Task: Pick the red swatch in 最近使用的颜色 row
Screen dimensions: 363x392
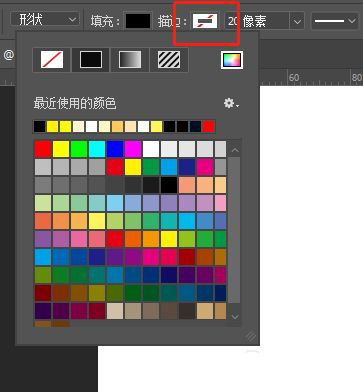Action: 209,127
